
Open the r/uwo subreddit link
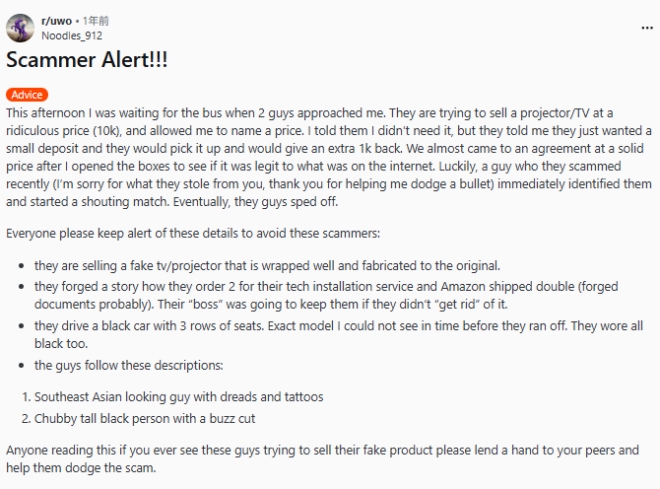point(58,20)
